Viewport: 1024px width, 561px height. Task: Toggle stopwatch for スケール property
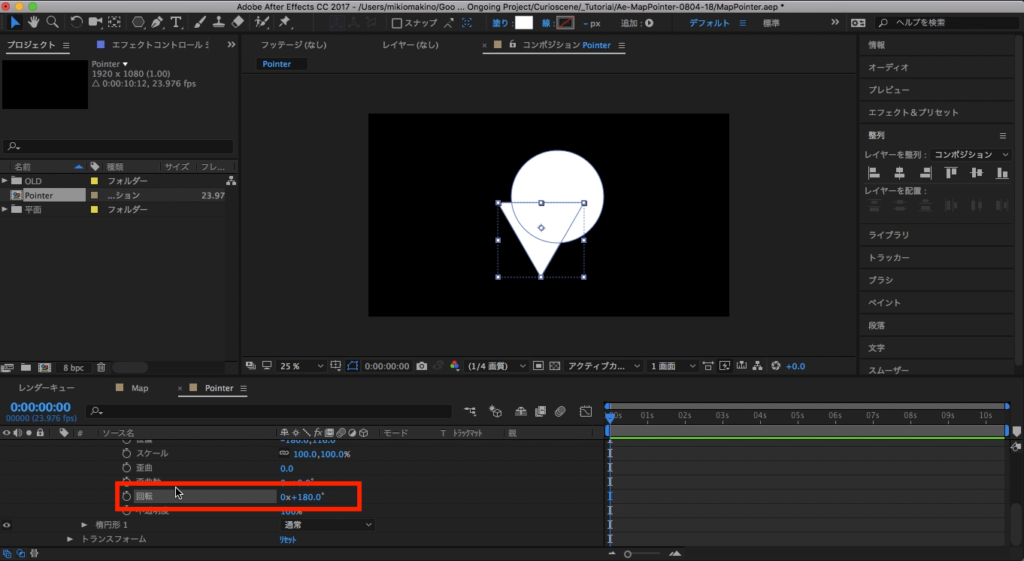126,454
